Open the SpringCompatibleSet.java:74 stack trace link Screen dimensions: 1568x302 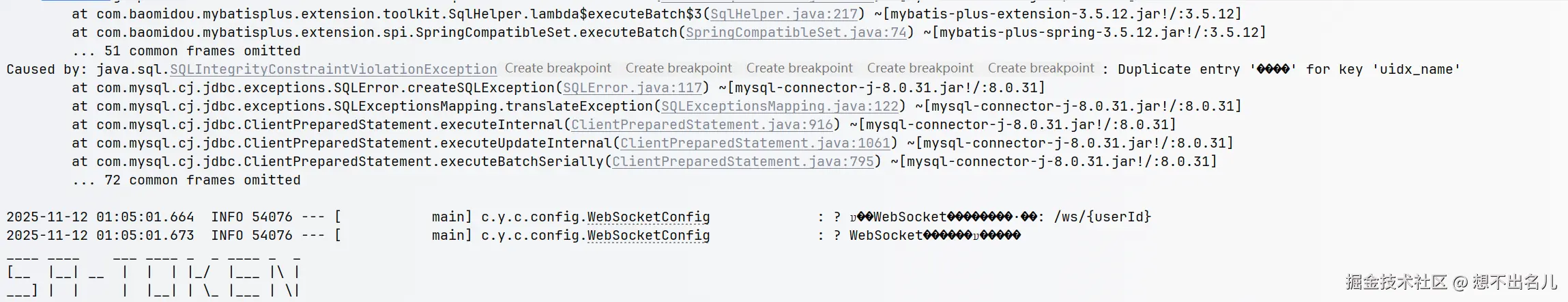796,32
